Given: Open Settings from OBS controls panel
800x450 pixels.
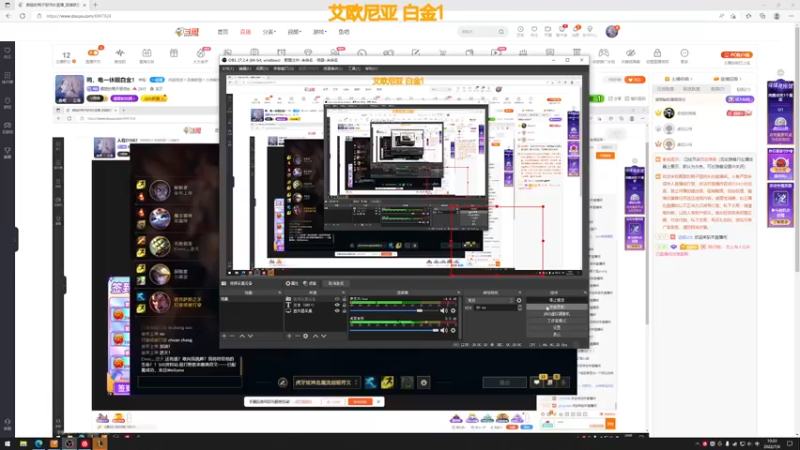Looking at the screenshot, I should click(x=556, y=327).
